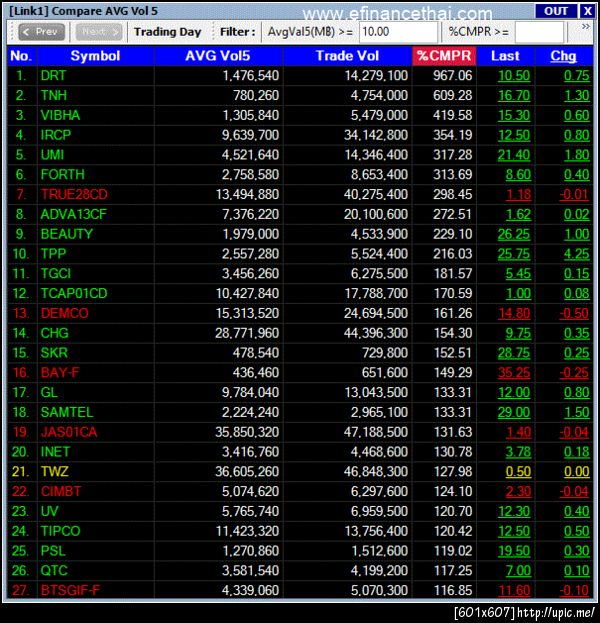This screenshot has width=600, height=623.
Task: Click SKR last price 28.75
Action: click(x=514, y=353)
